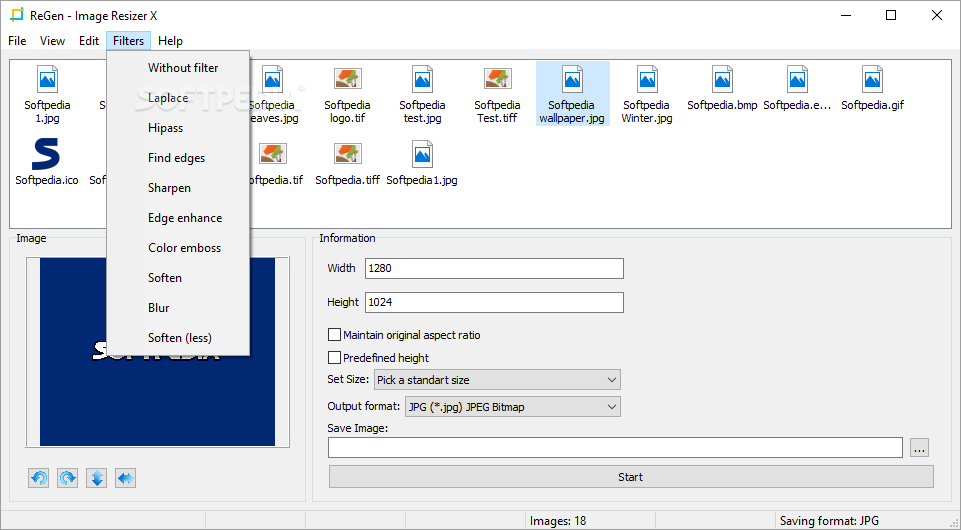Select Softpedia.tiff file icon
Viewport: 961px width, 530px height.
pos(348,154)
